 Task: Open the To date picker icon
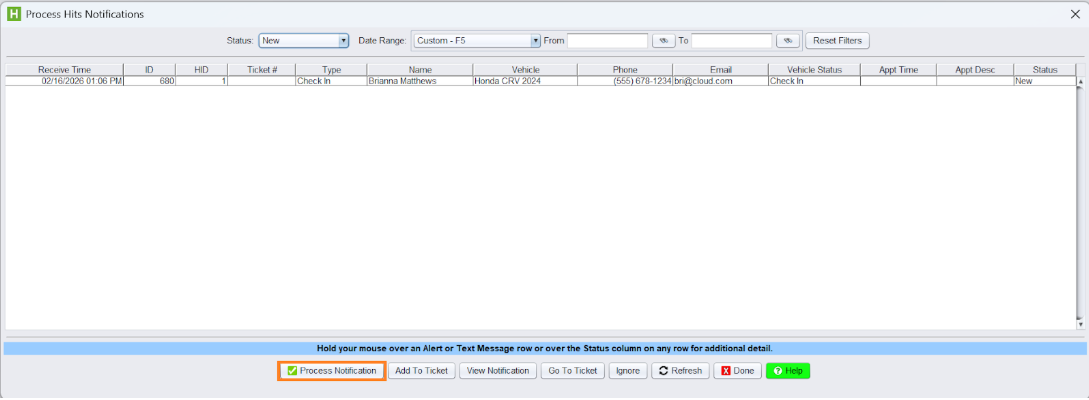[x=788, y=41]
